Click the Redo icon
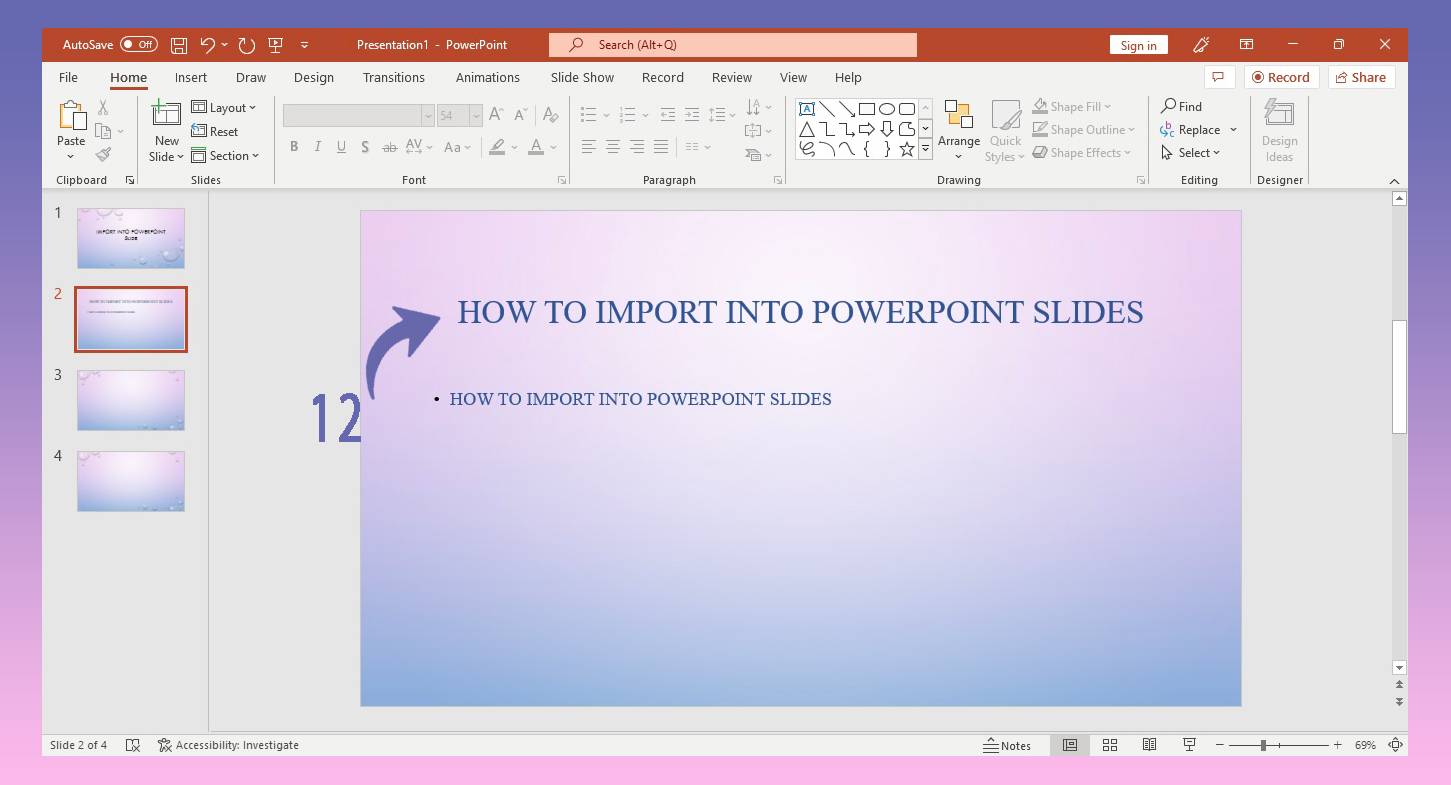Screen dimensions: 1451x785 click(247, 45)
